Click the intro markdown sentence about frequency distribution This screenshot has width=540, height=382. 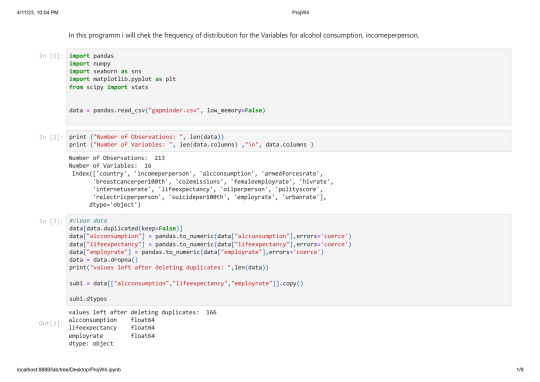(x=244, y=35)
